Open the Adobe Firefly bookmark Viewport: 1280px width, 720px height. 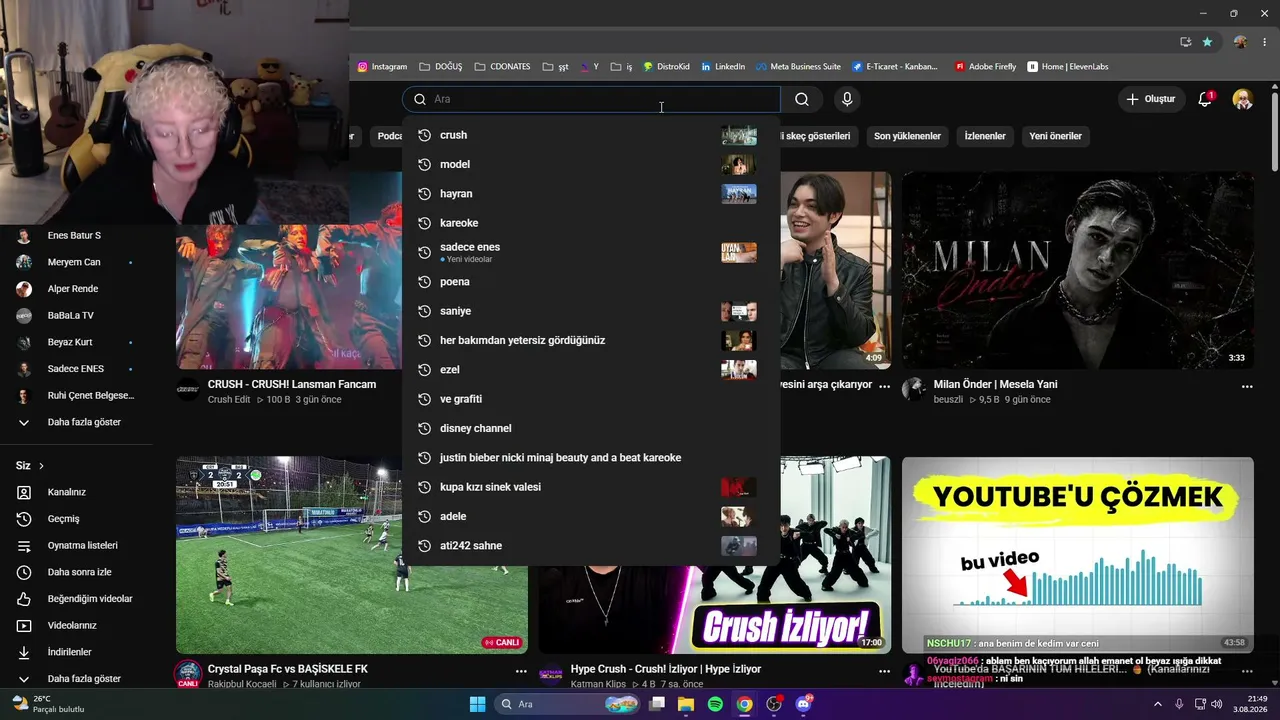pyautogui.click(x=985, y=67)
